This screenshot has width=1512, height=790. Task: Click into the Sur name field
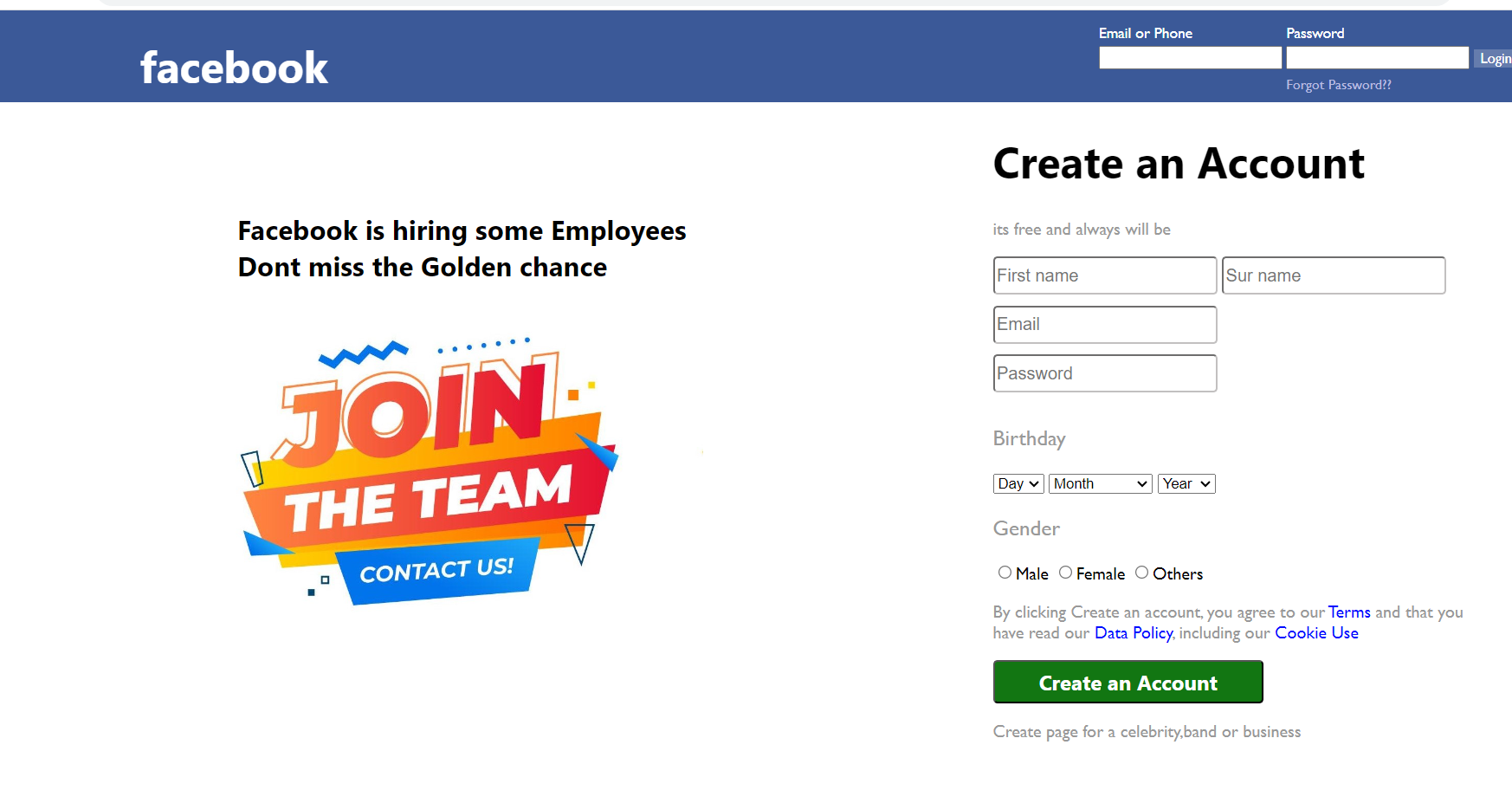click(x=1333, y=275)
